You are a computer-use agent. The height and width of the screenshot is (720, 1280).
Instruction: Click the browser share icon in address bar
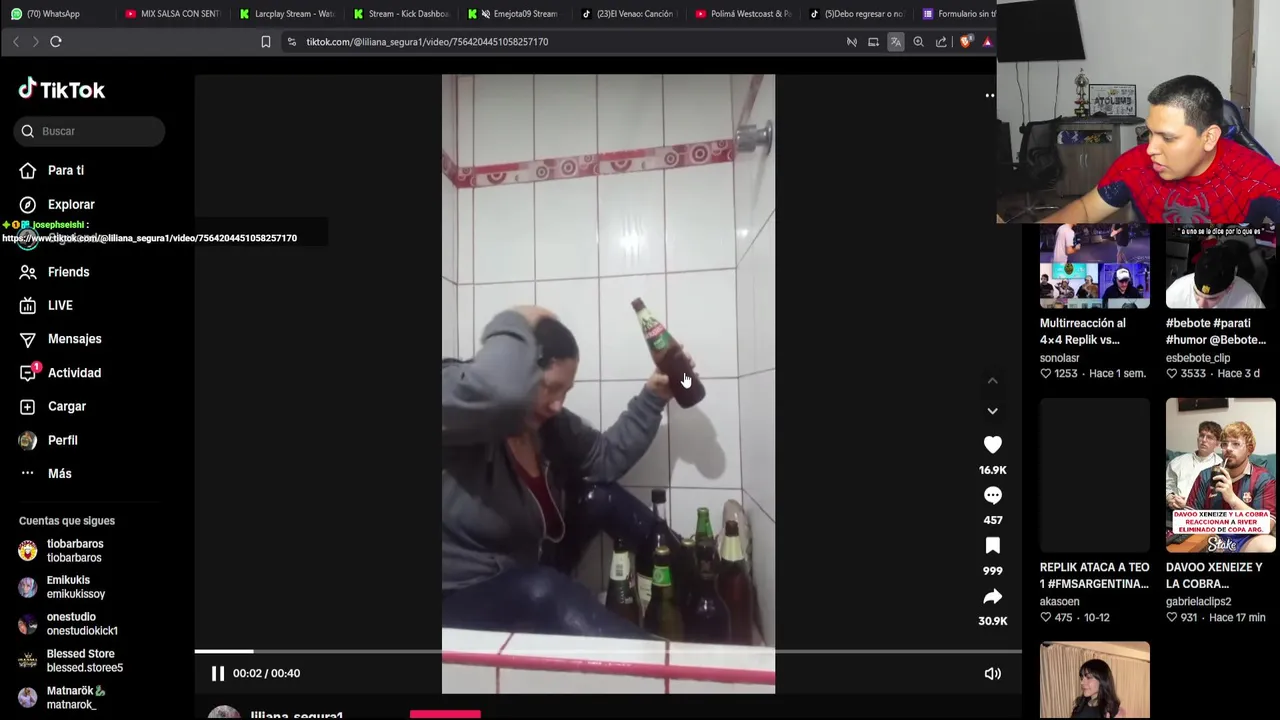tap(941, 42)
